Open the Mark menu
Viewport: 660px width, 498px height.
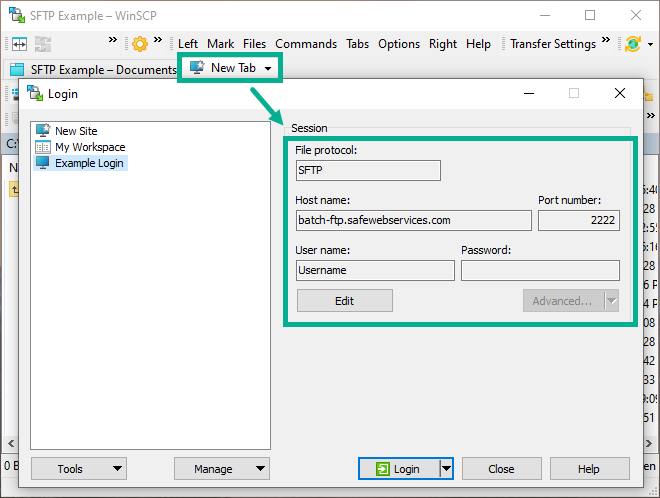point(221,44)
